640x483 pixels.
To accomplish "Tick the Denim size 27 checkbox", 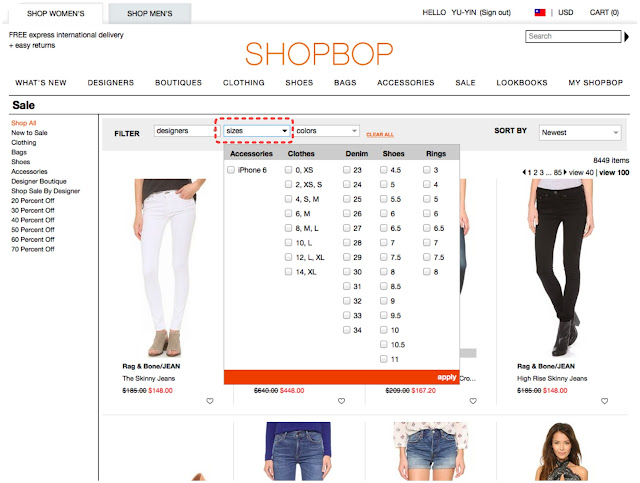I will pos(347,228).
